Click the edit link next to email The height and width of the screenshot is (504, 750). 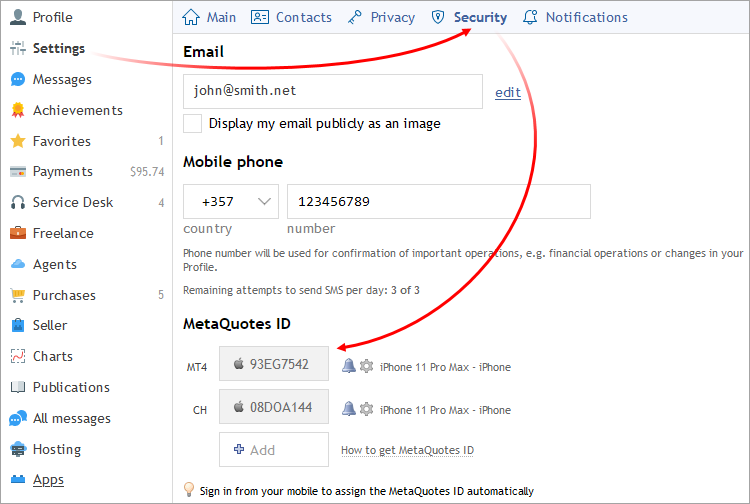[x=507, y=92]
